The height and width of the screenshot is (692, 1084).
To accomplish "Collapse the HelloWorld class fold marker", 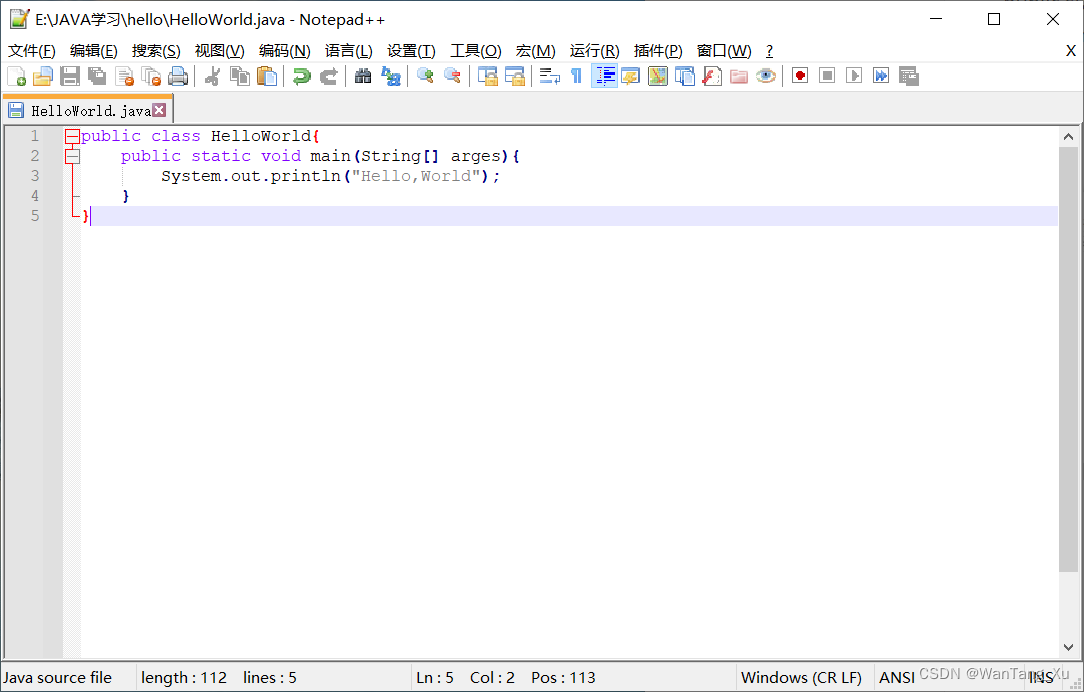I will click(72, 137).
